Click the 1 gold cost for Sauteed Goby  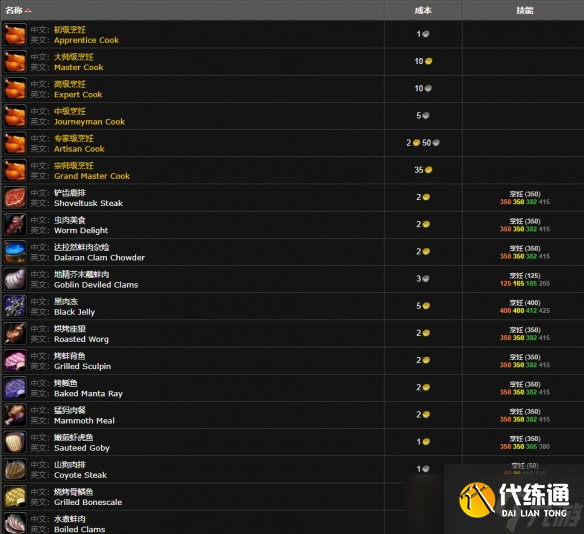423,442
